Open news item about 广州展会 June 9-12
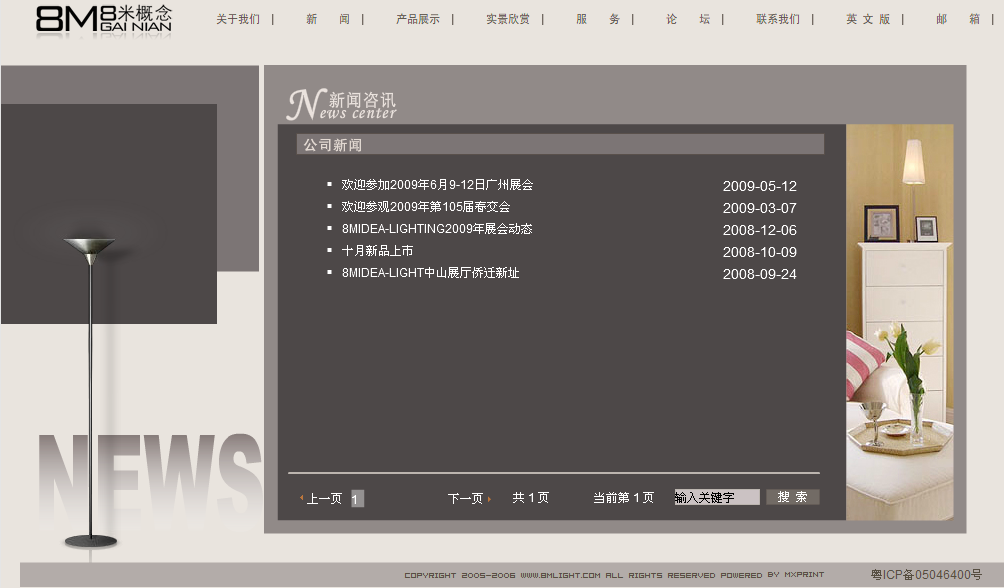 point(436,185)
